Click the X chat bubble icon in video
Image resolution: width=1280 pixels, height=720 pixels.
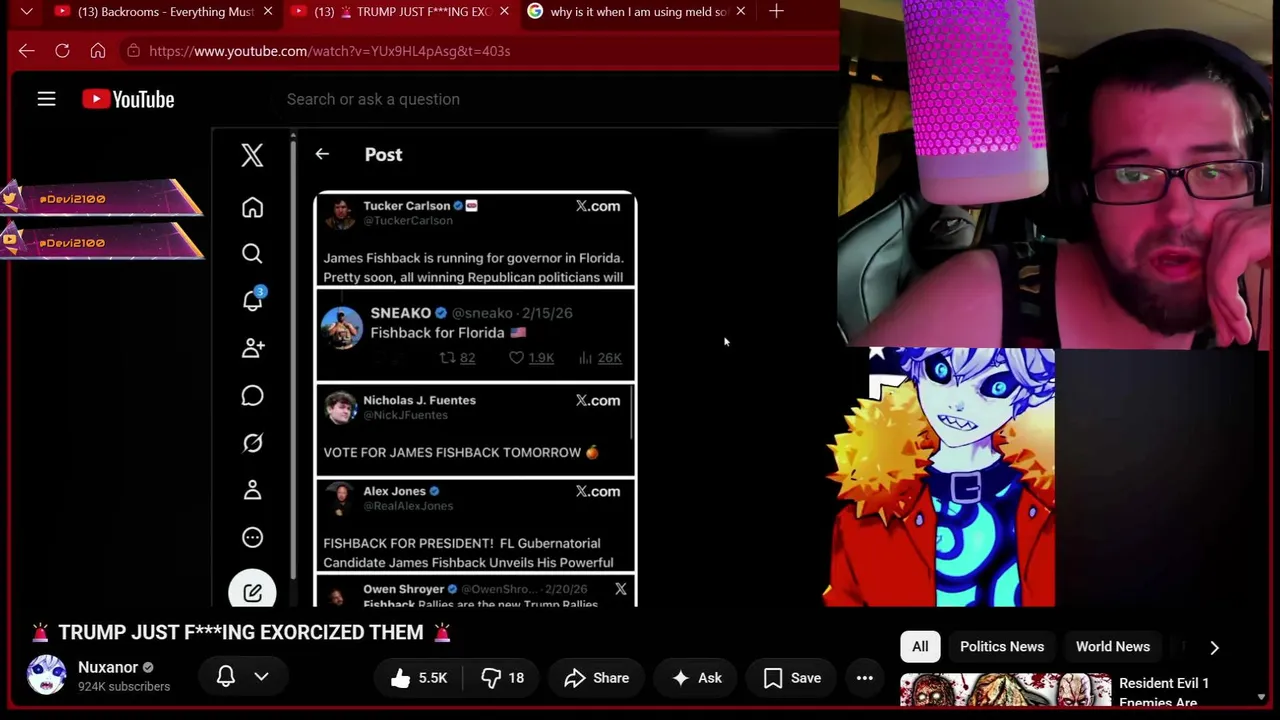(252, 396)
